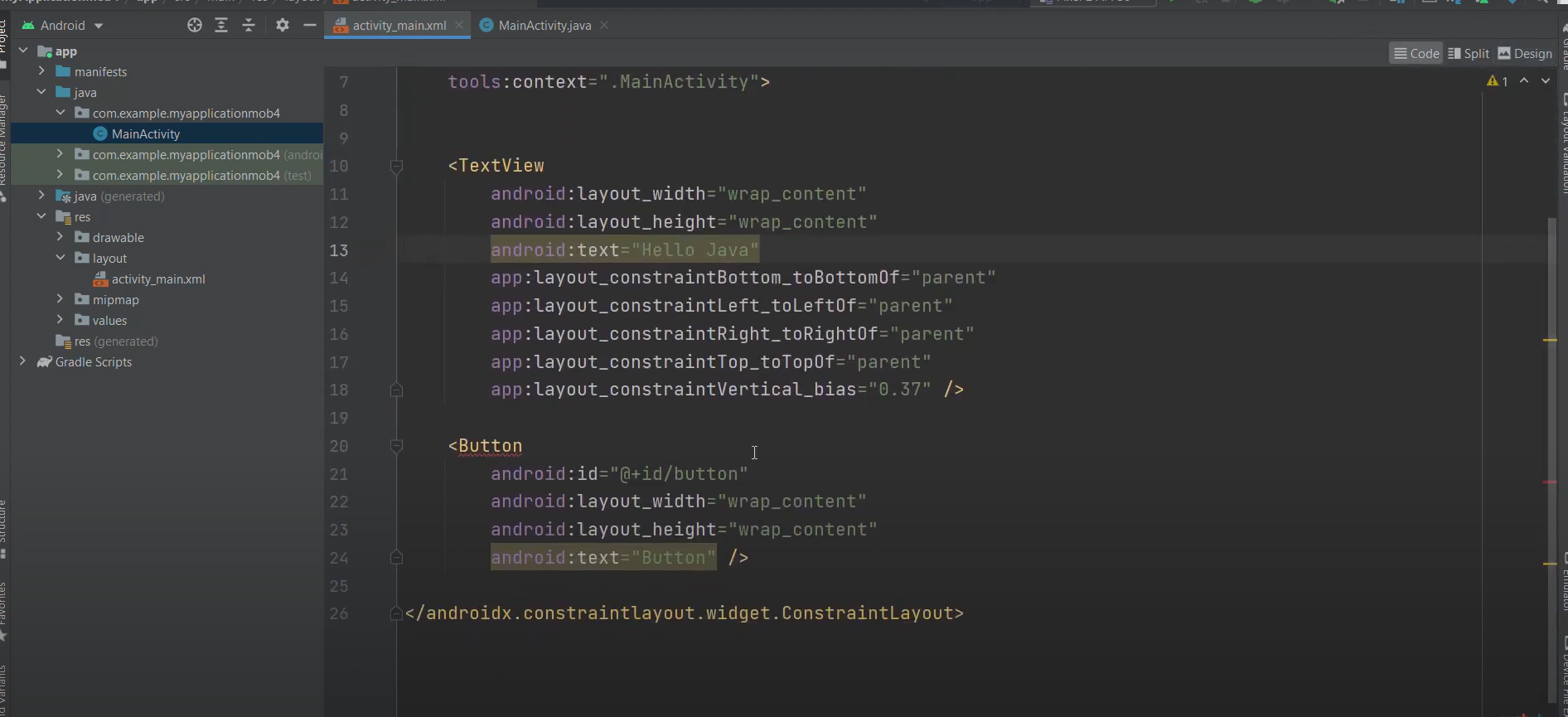Screen dimensions: 1568x717
Task: Click the Select Opened File target icon
Action: (x=195, y=26)
